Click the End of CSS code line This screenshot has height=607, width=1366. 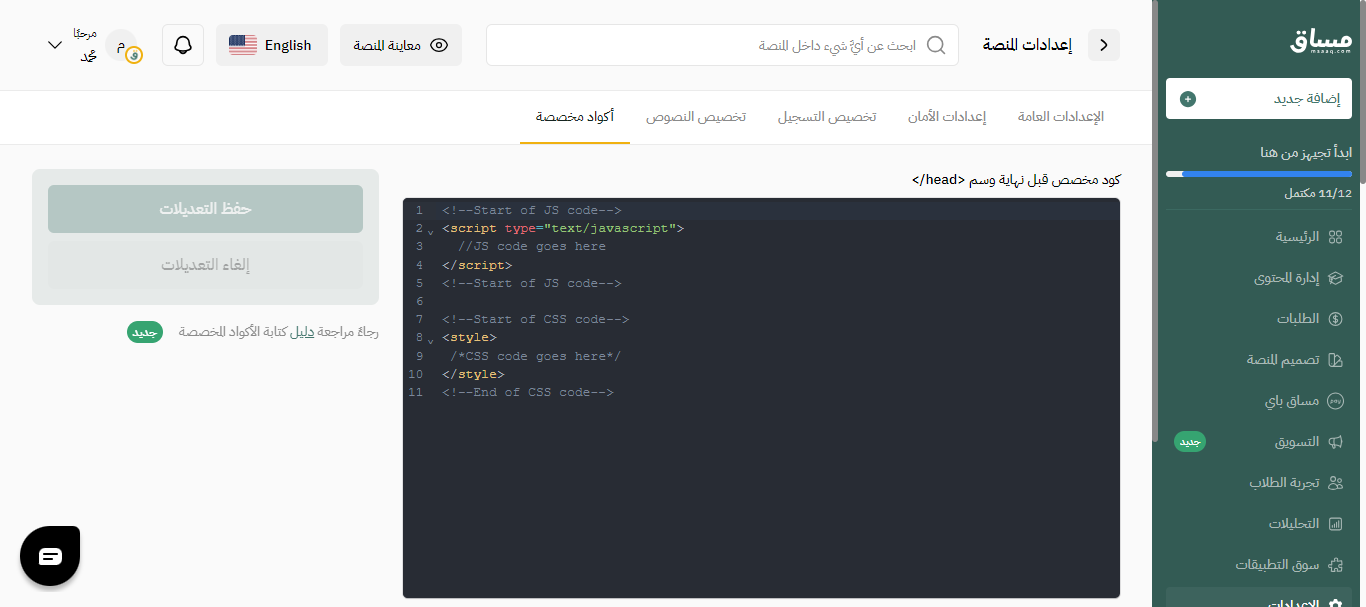pos(528,392)
